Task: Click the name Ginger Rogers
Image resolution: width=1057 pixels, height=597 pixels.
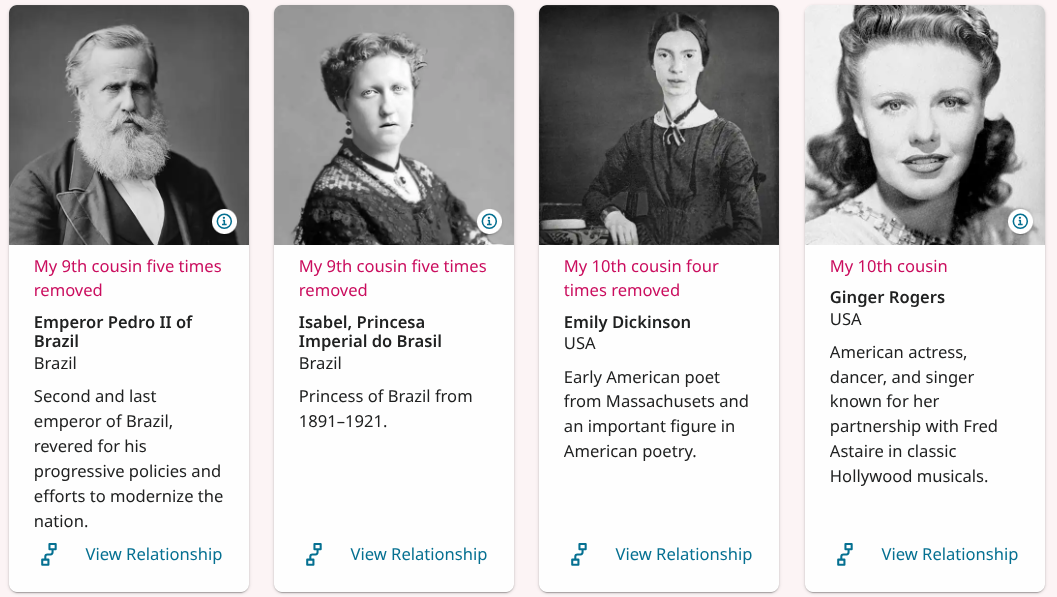Action: click(x=887, y=297)
